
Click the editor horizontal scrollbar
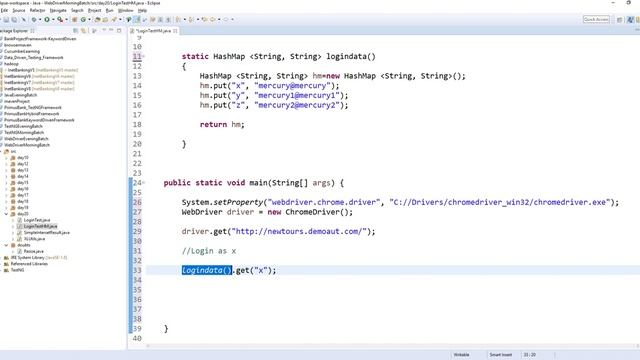pyautogui.click(x=392, y=346)
